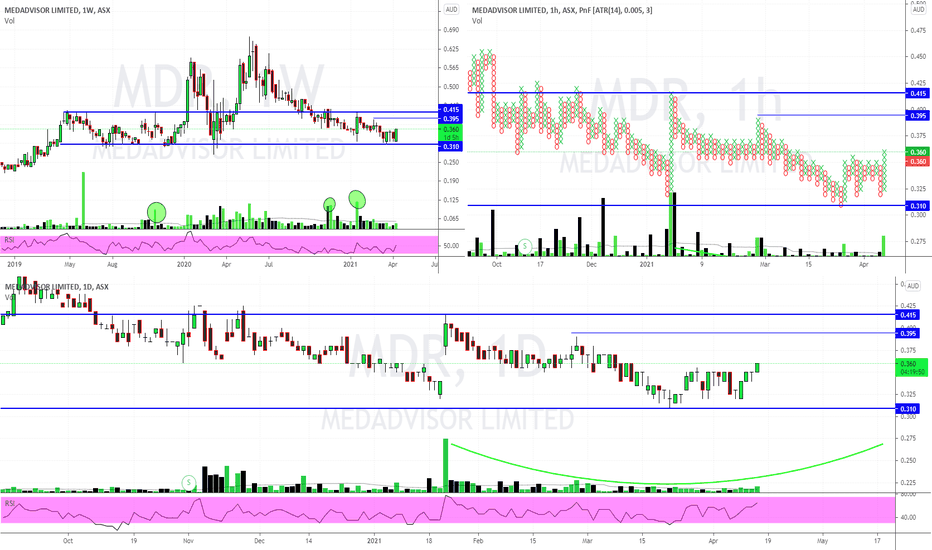Select the 0.415 line label on the 1h PnF chart

(918, 93)
